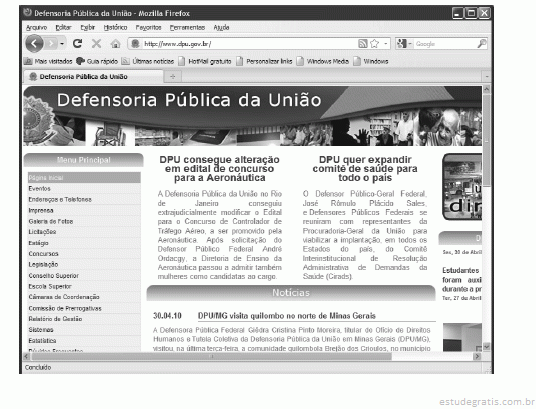The image size is (536, 409).
Task: Open the Personalizar links bookmark
Action: [264, 61]
